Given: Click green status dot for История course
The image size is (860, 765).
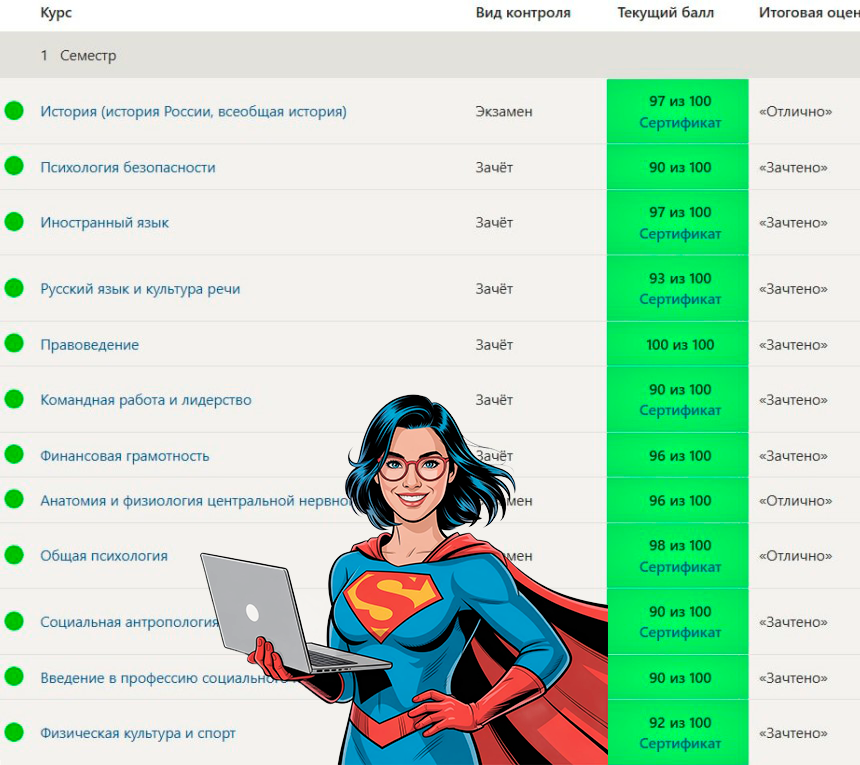Looking at the screenshot, I should click(14, 111).
